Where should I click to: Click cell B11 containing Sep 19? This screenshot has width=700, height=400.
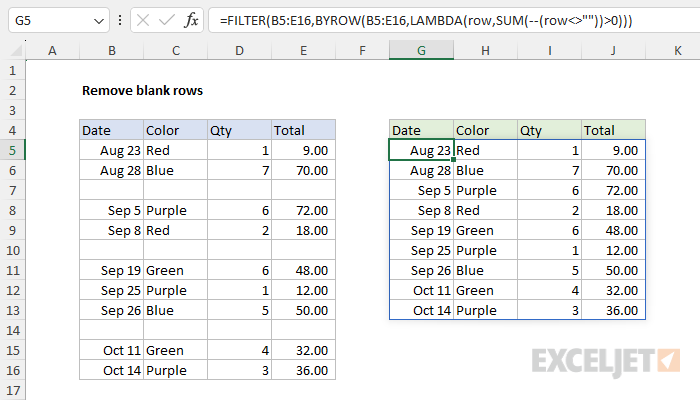coord(112,271)
